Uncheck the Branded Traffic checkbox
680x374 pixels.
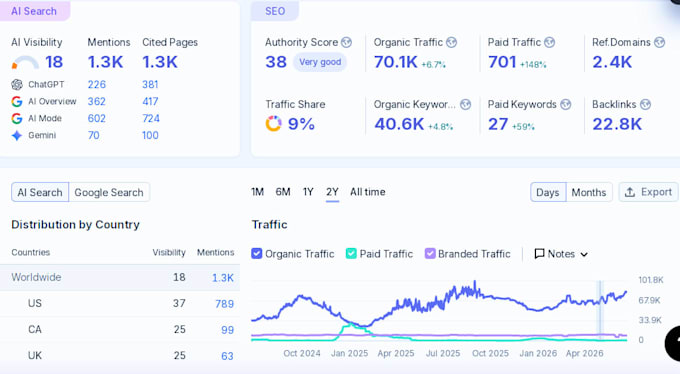[x=430, y=253]
